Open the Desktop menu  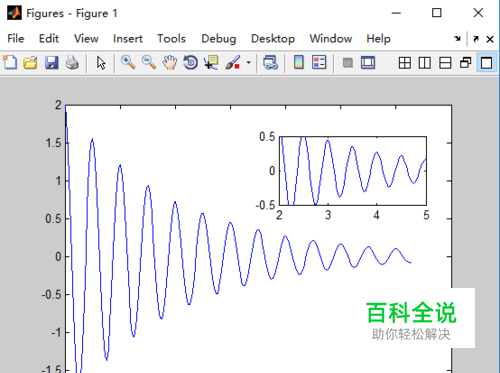pyautogui.click(x=273, y=39)
